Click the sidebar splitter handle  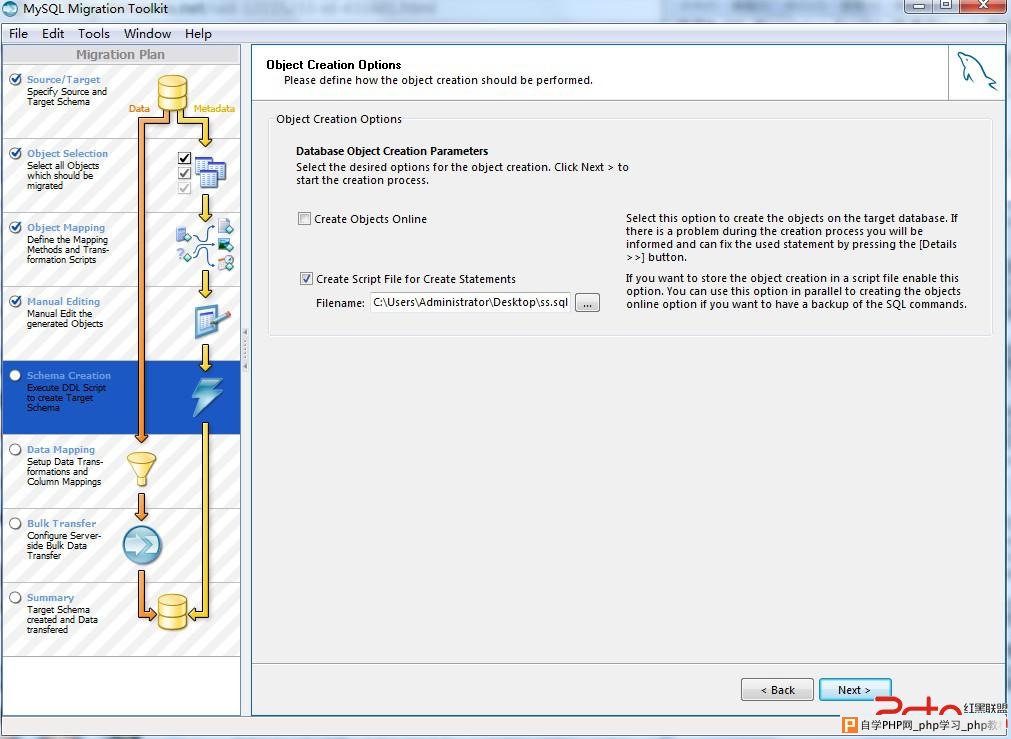[x=245, y=349]
